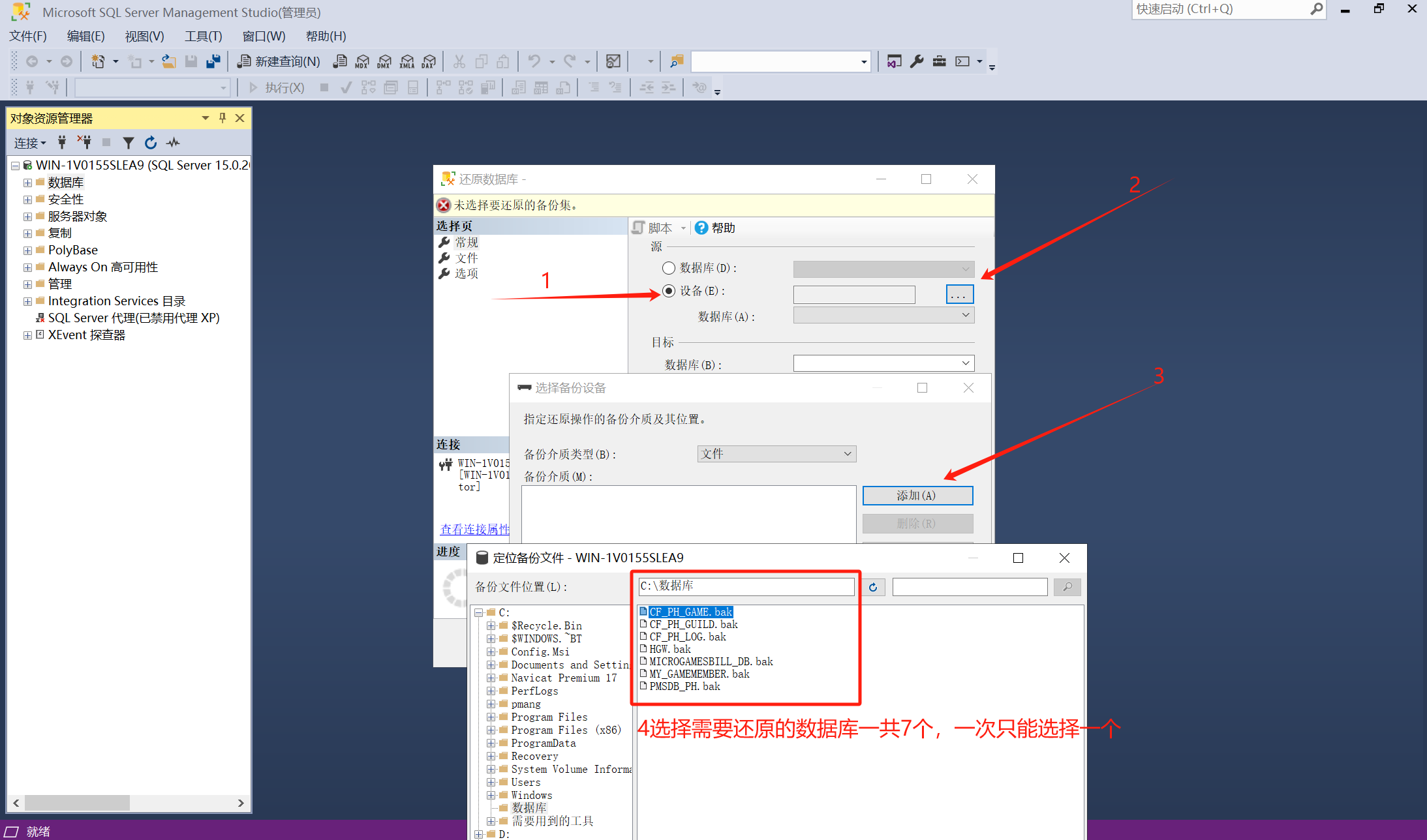Select the HGW.bak backup file
This screenshot has height=840, width=1427.
click(x=669, y=649)
